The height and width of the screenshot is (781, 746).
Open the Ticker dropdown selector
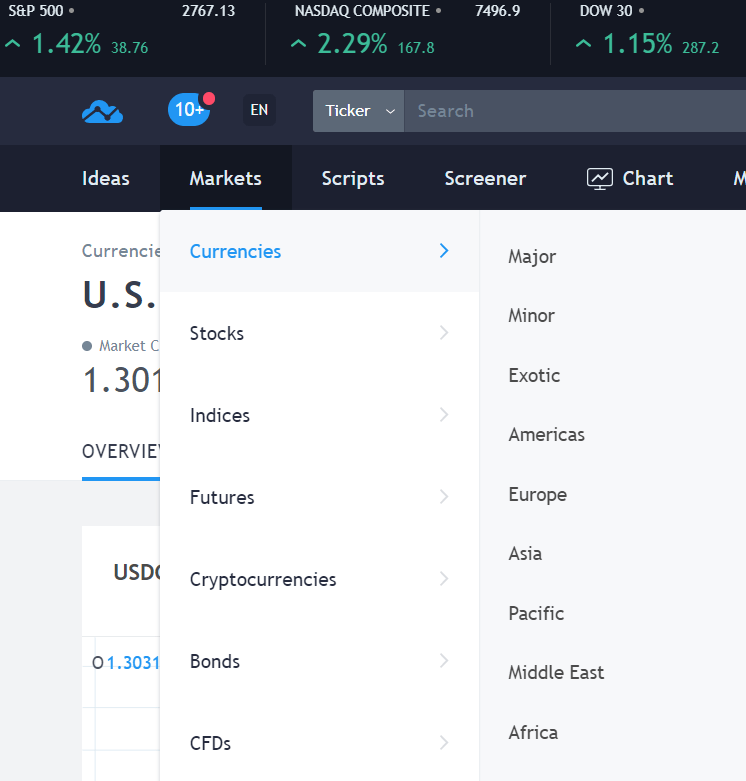(x=358, y=111)
